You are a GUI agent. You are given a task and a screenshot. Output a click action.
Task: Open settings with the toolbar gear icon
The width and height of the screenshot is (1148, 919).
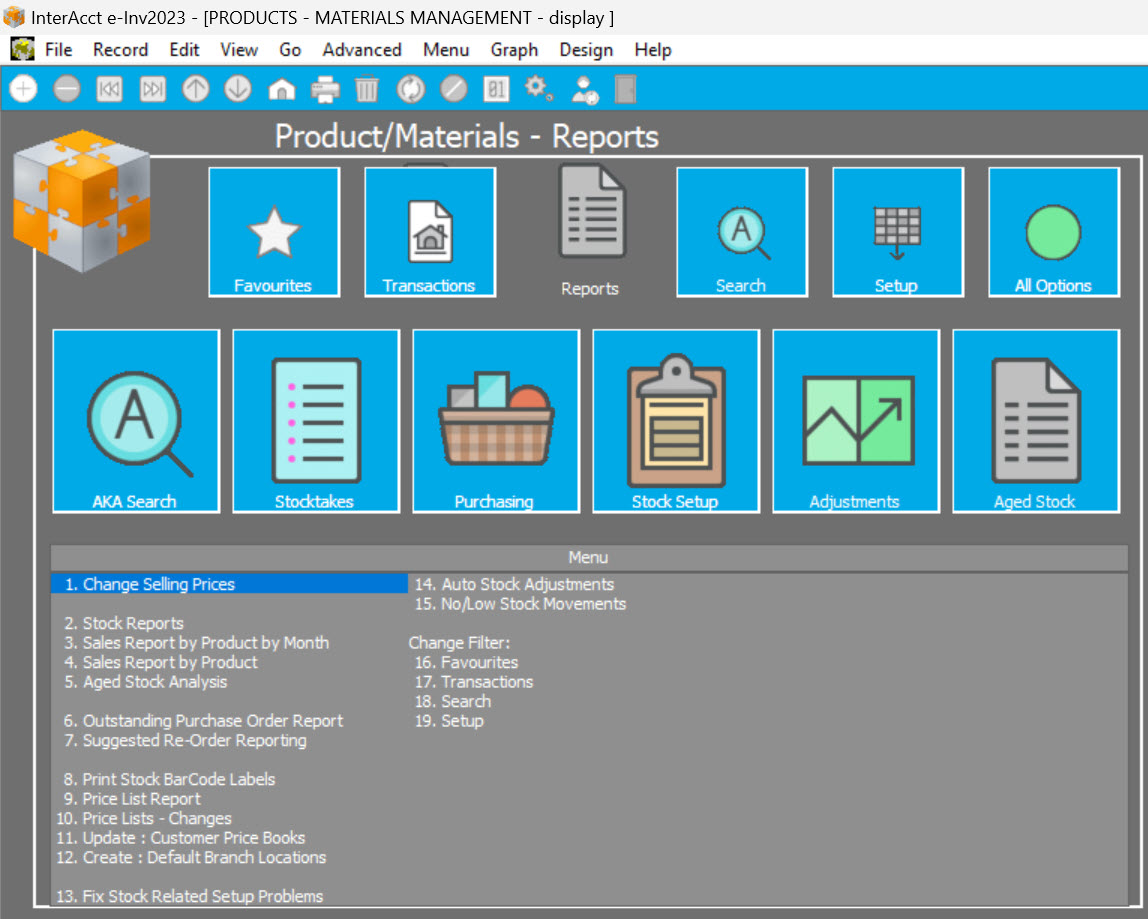pos(538,88)
